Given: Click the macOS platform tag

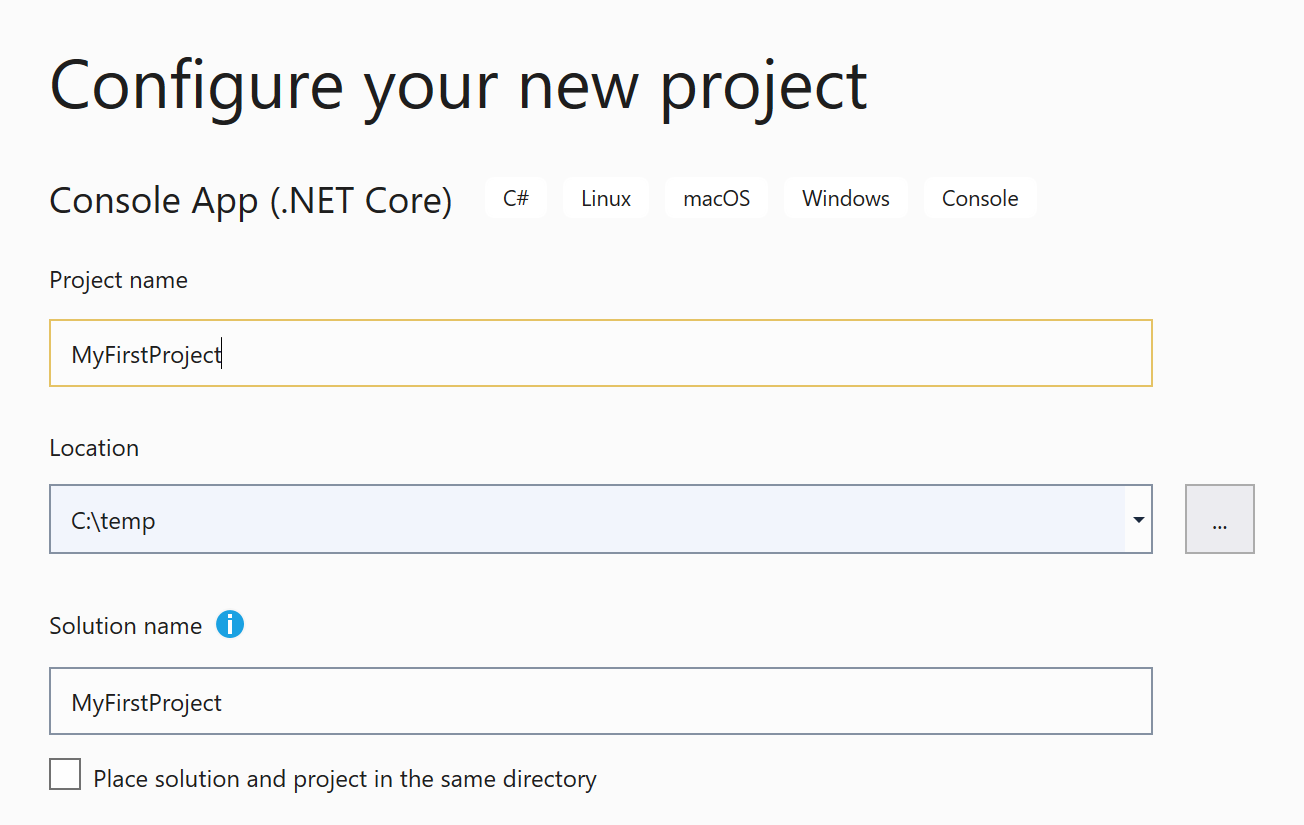Looking at the screenshot, I should point(716,198).
